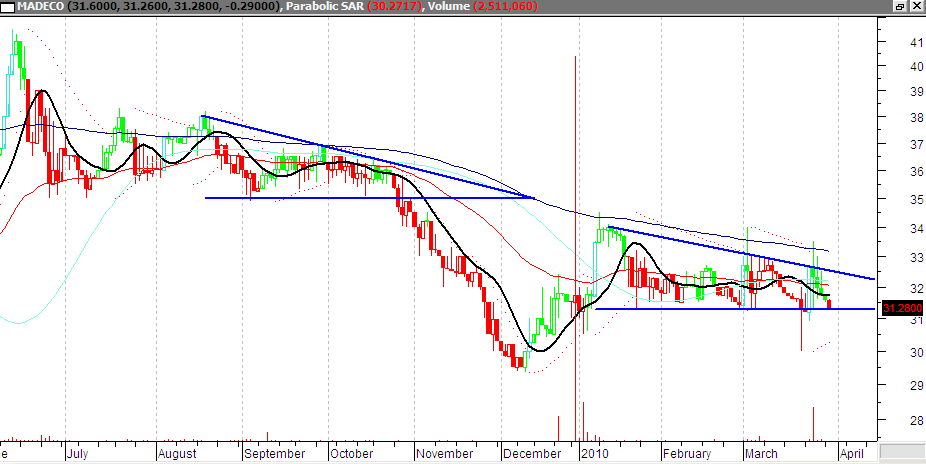Screen dimensions: 926x464
Task: Select the descending blue trendline starting January 2010
Action: tap(741, 253)
